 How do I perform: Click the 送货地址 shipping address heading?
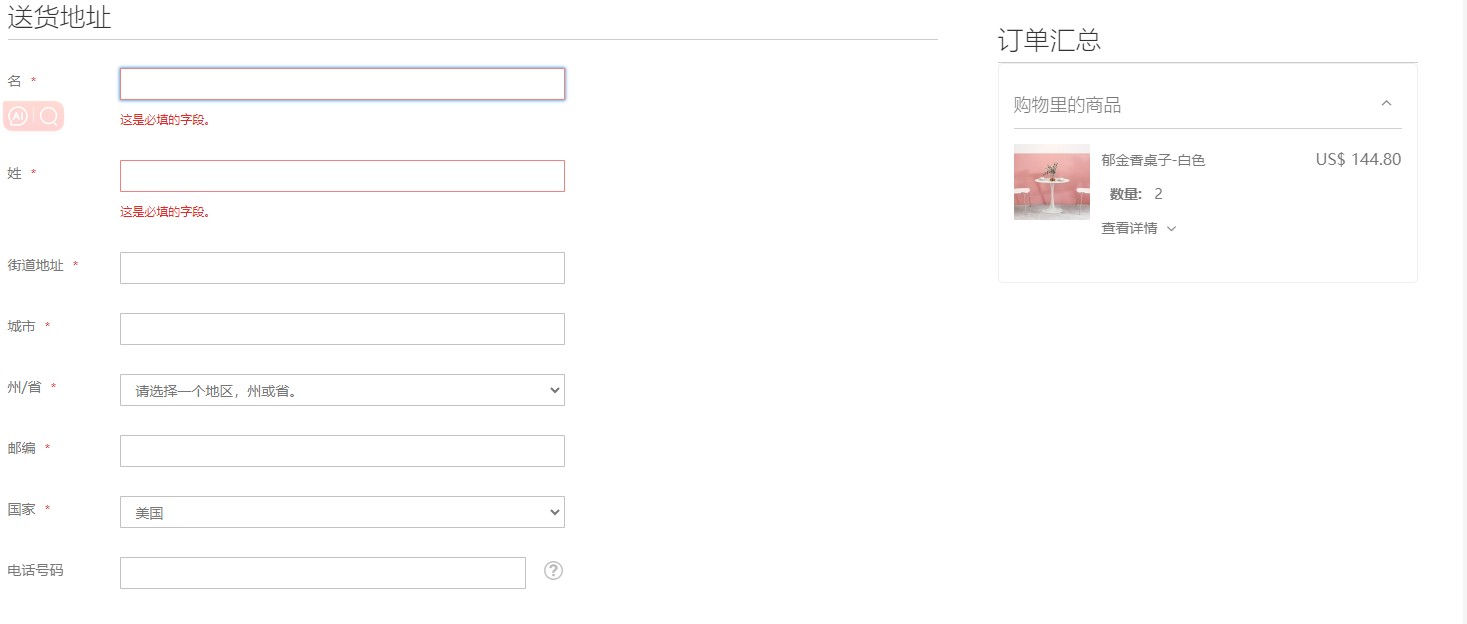pos(59,17)
